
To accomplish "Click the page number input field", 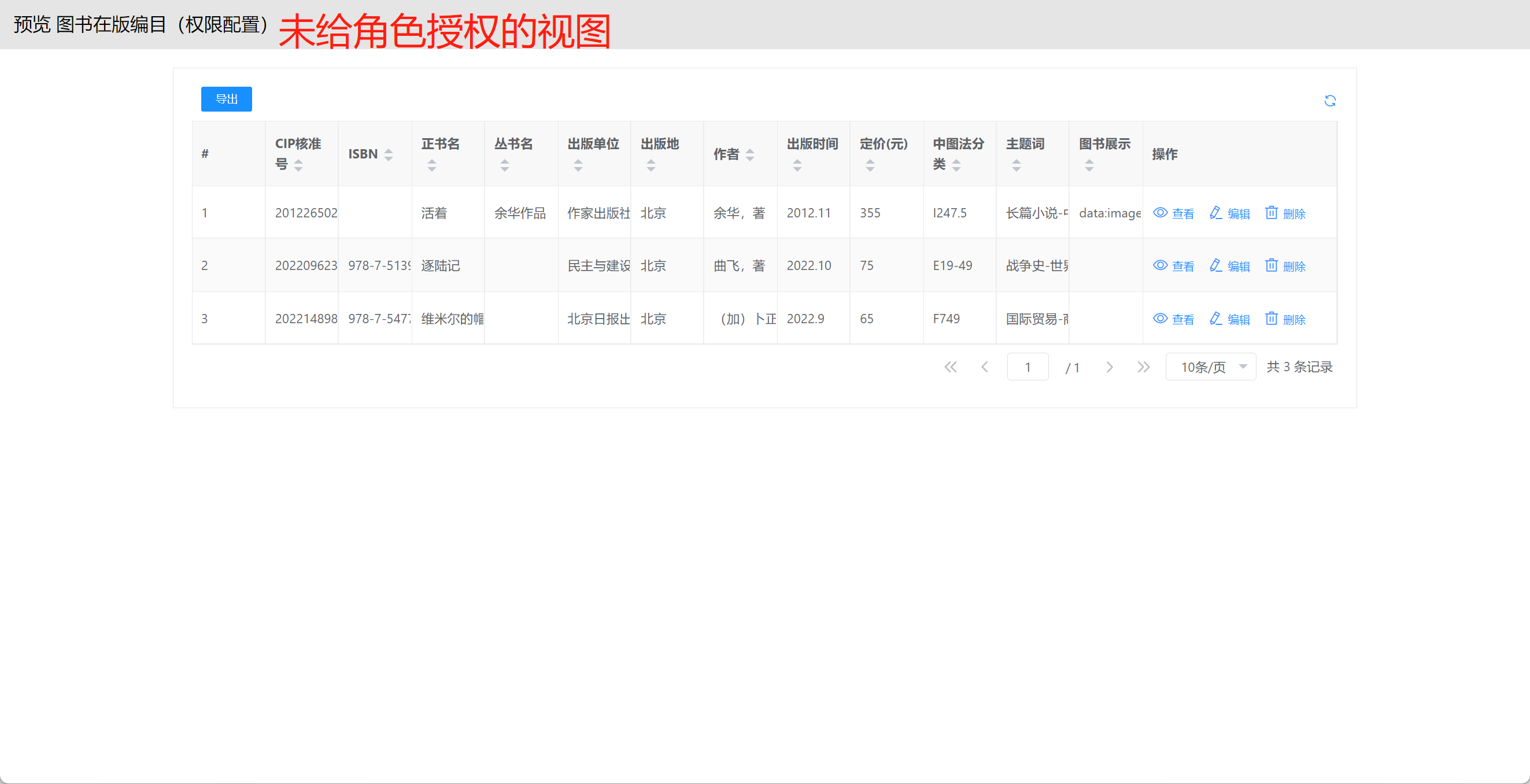I will tap(1028, 367).
